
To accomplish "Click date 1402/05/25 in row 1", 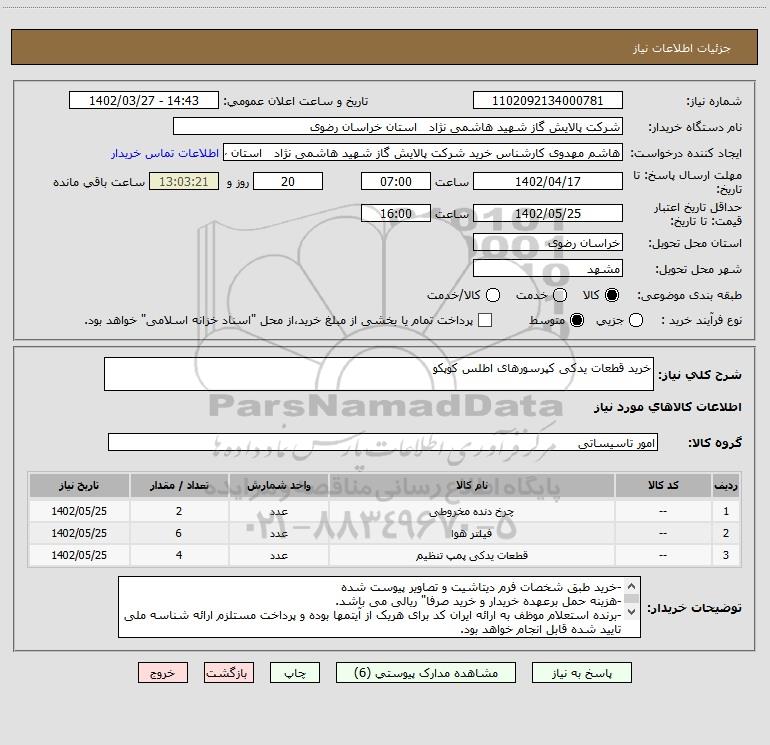I will click(79, 511).
